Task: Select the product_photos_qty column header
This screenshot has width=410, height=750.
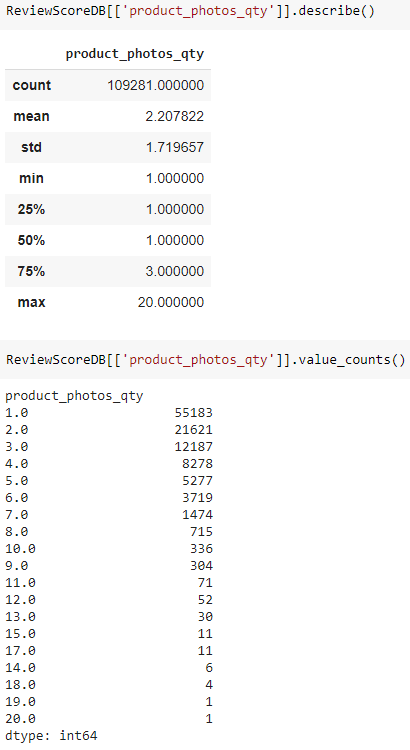Action: click(x=134, y=54)
